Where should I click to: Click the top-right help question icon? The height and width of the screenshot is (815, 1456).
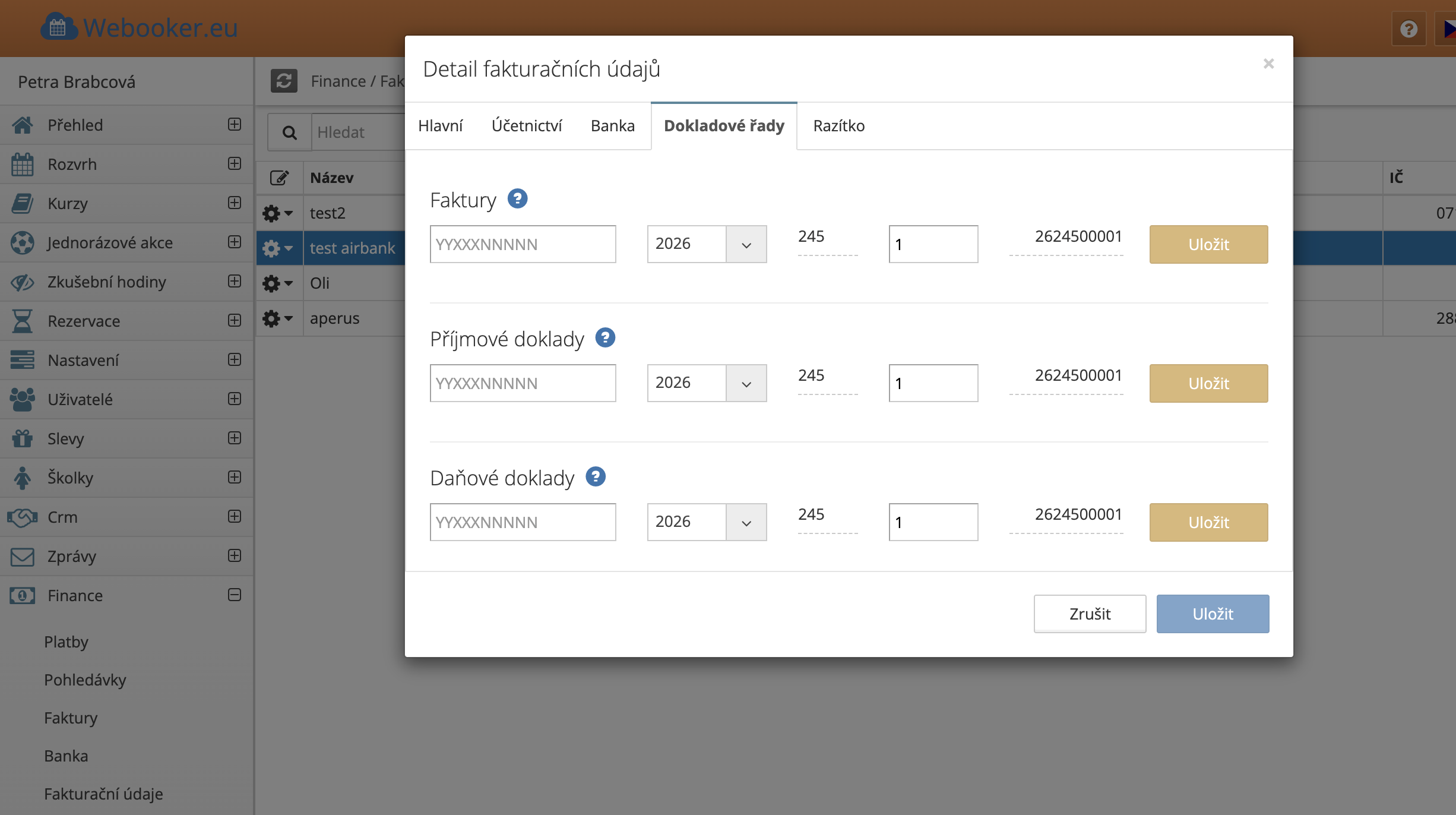[x=1408, y=29]
